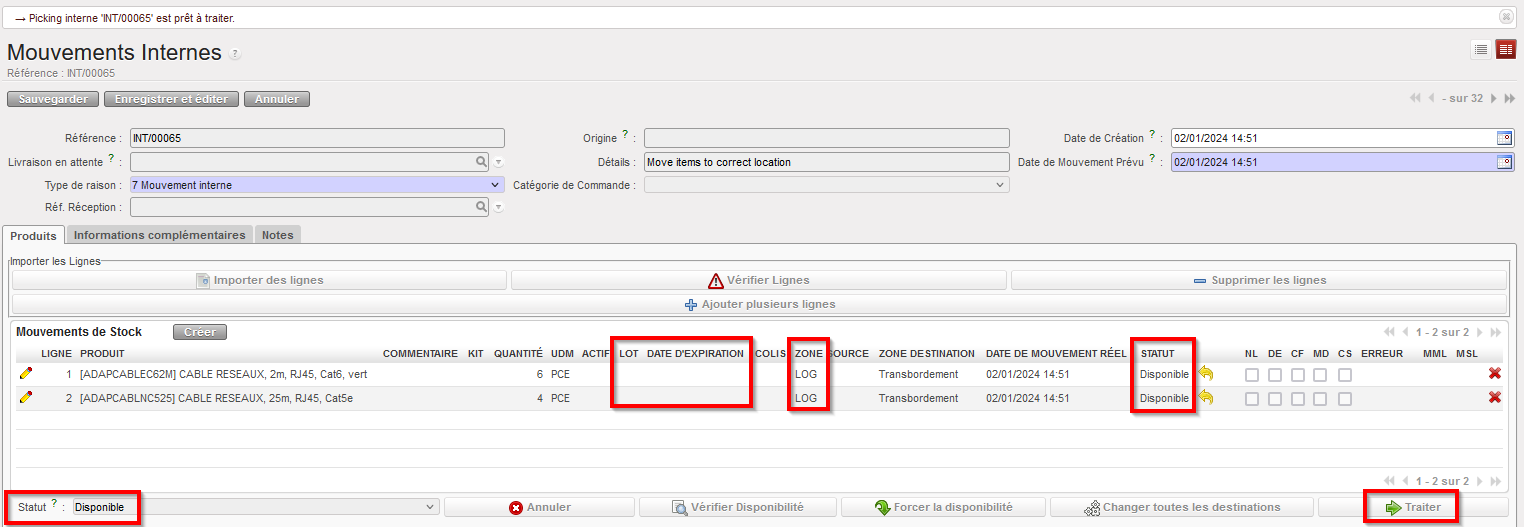Enable the CS checkbox on line 1

point(1345,375)
